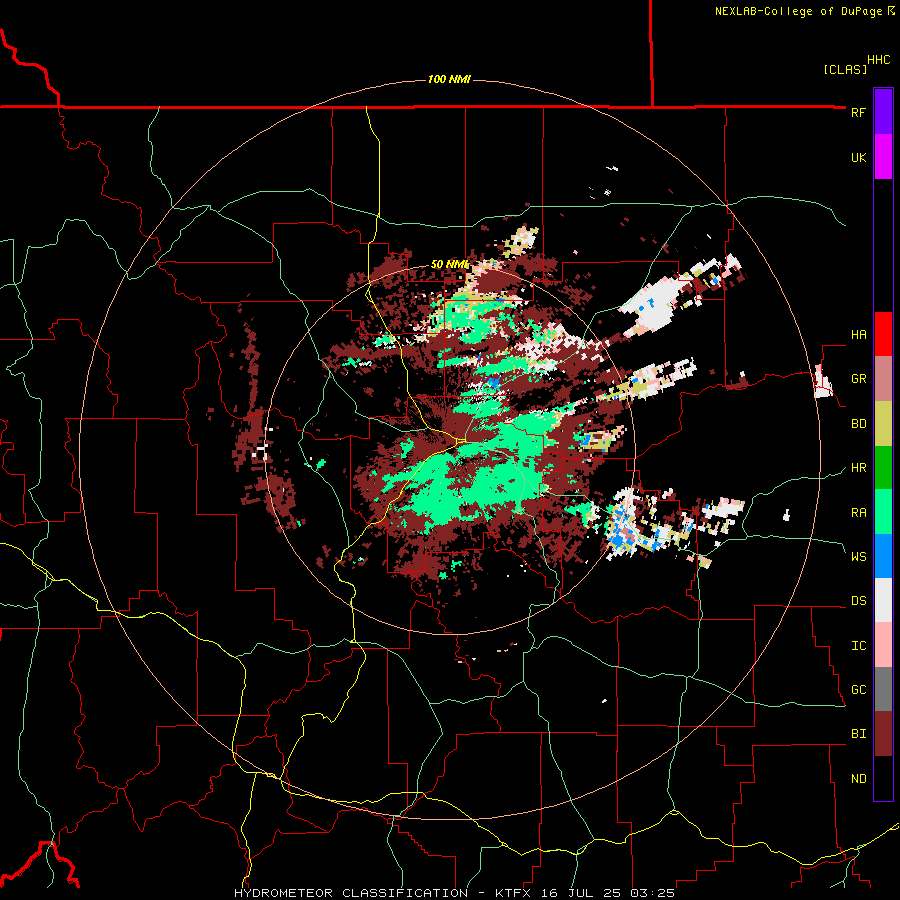
Task: Click the GR legend label
Action: [x=858, y=379]
